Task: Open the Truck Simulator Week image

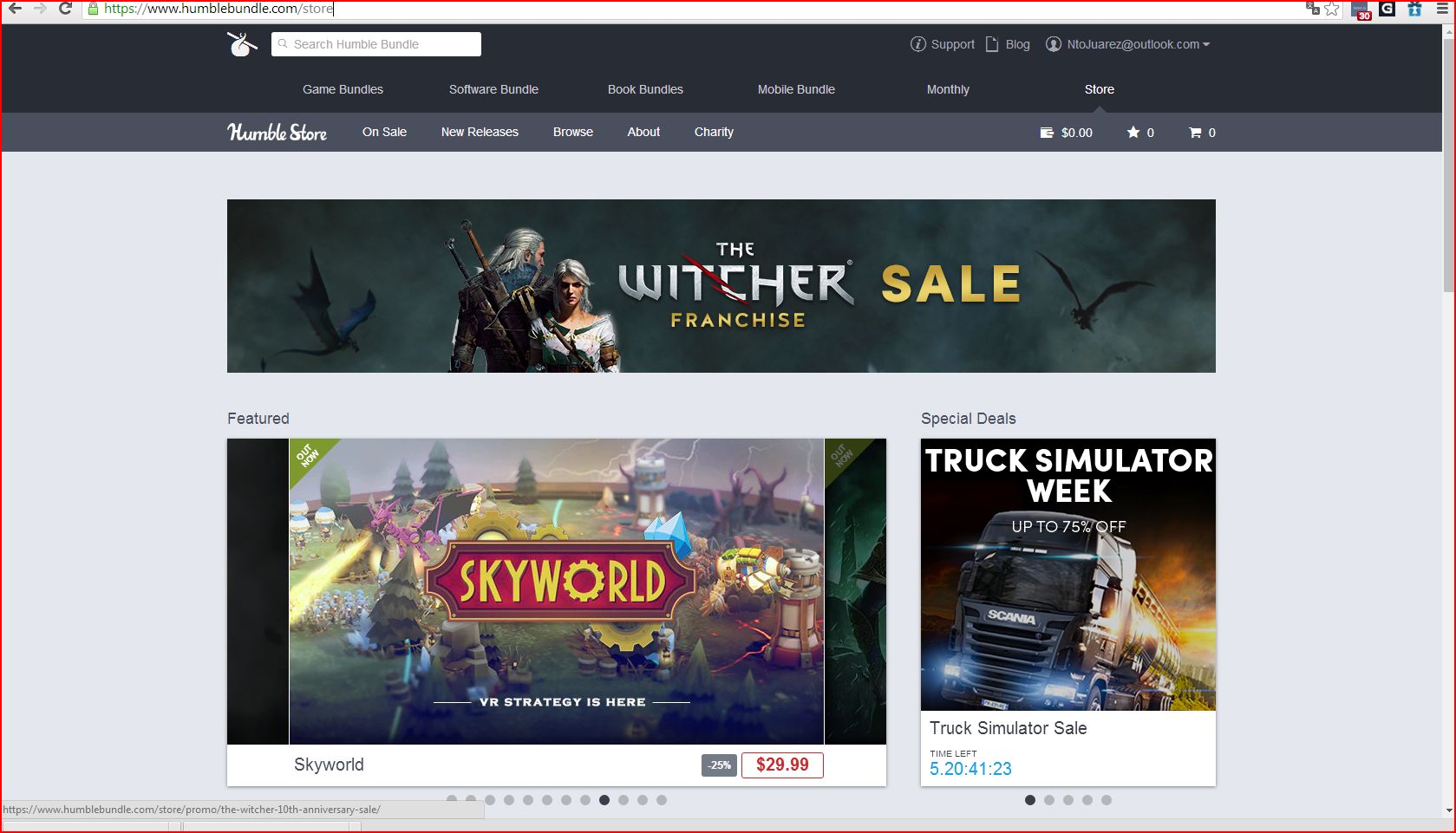Action: 1068,575
